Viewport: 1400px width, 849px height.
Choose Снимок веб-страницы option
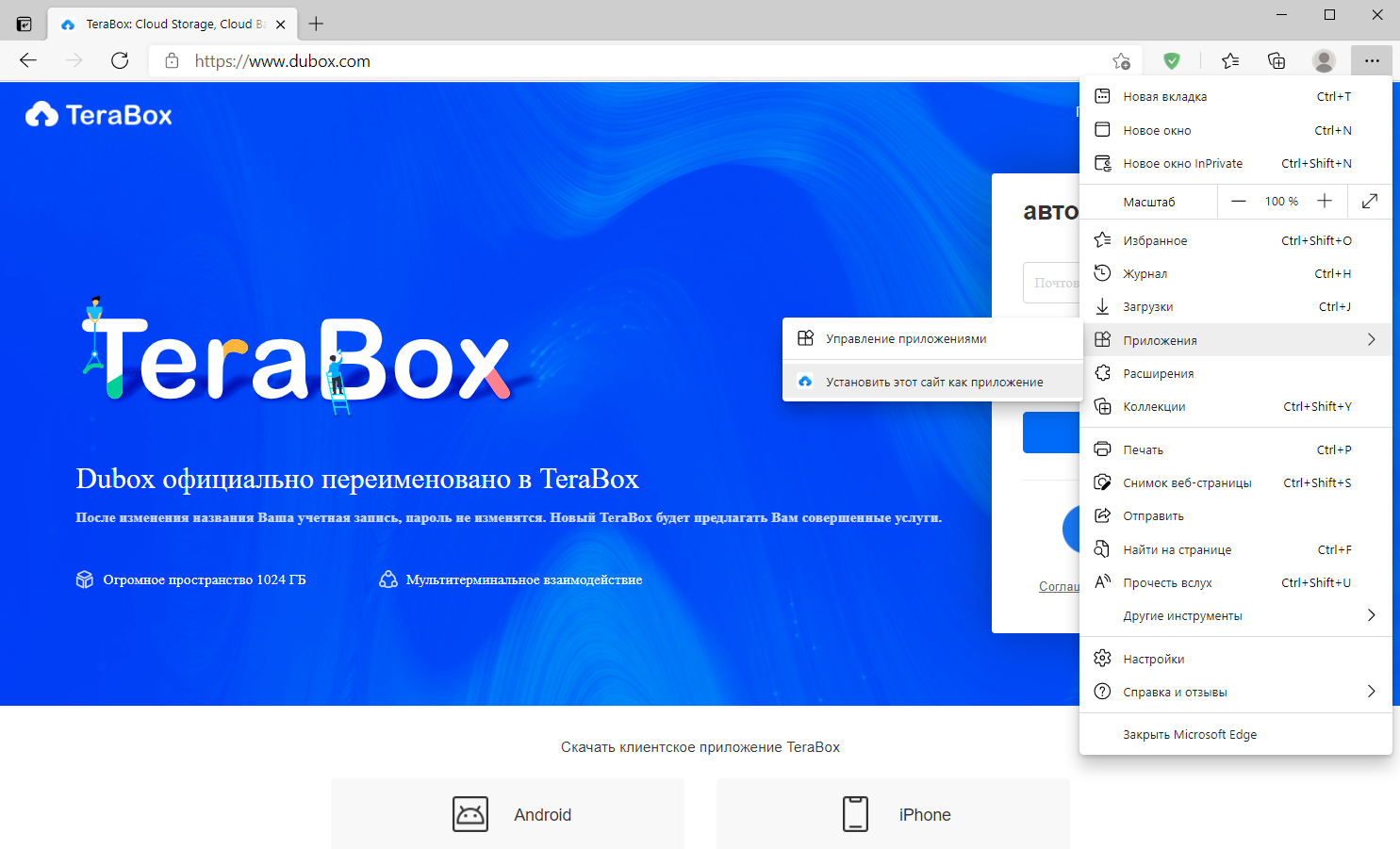click(x=1236, y=482)
